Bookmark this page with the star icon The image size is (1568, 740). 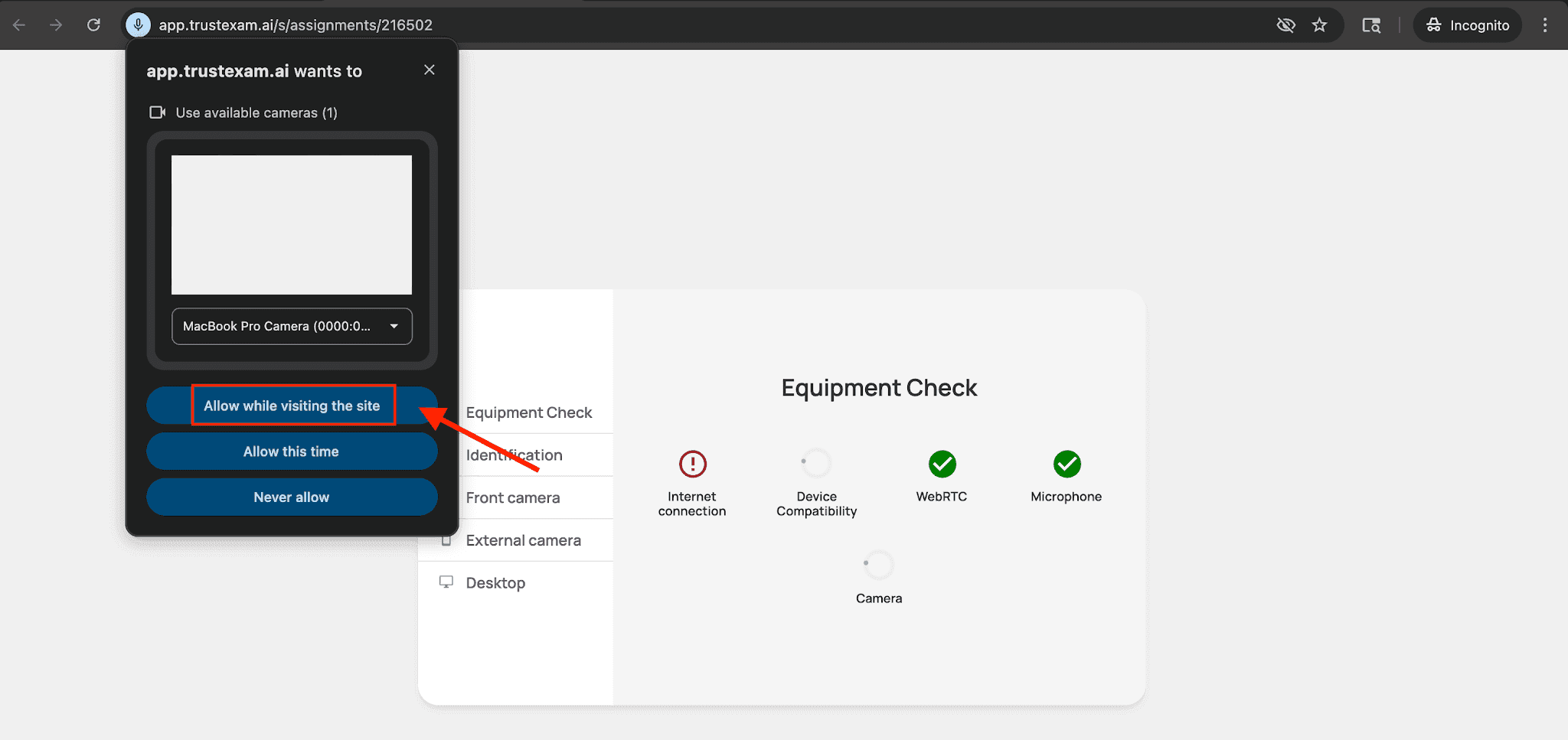(1319, 25)
